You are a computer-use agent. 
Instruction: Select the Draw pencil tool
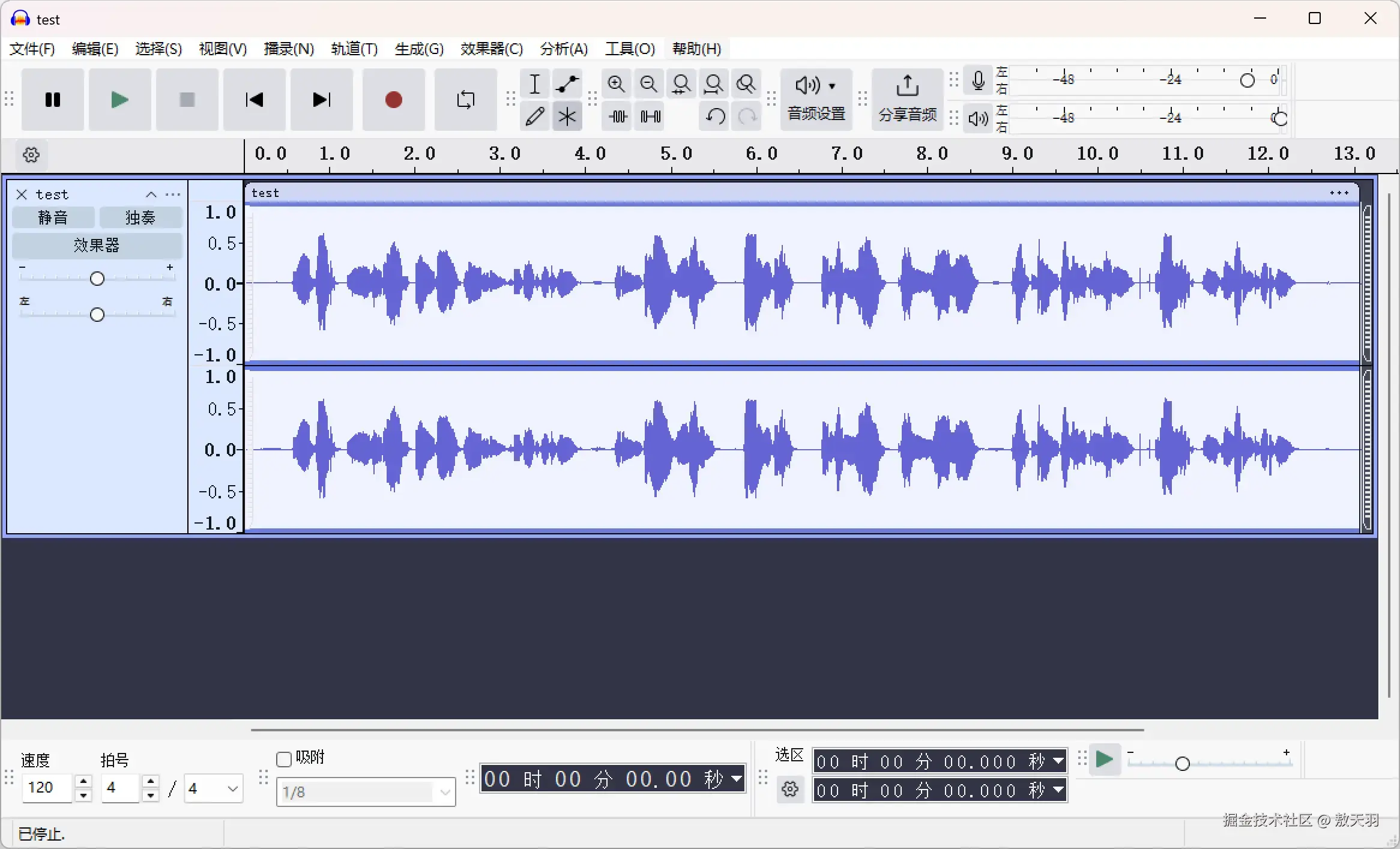(534, 116)
